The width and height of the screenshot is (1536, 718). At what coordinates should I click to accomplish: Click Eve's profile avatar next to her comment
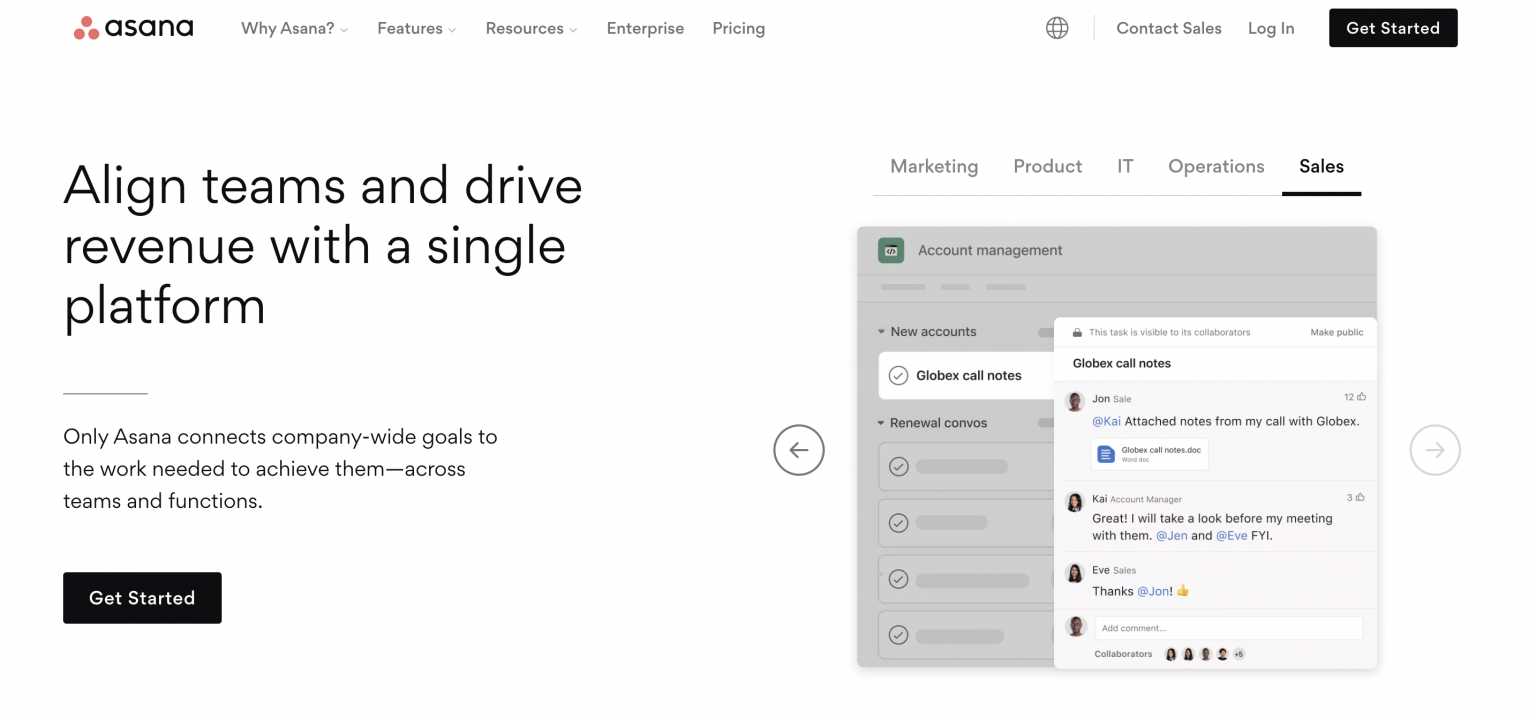[1075, 572]
